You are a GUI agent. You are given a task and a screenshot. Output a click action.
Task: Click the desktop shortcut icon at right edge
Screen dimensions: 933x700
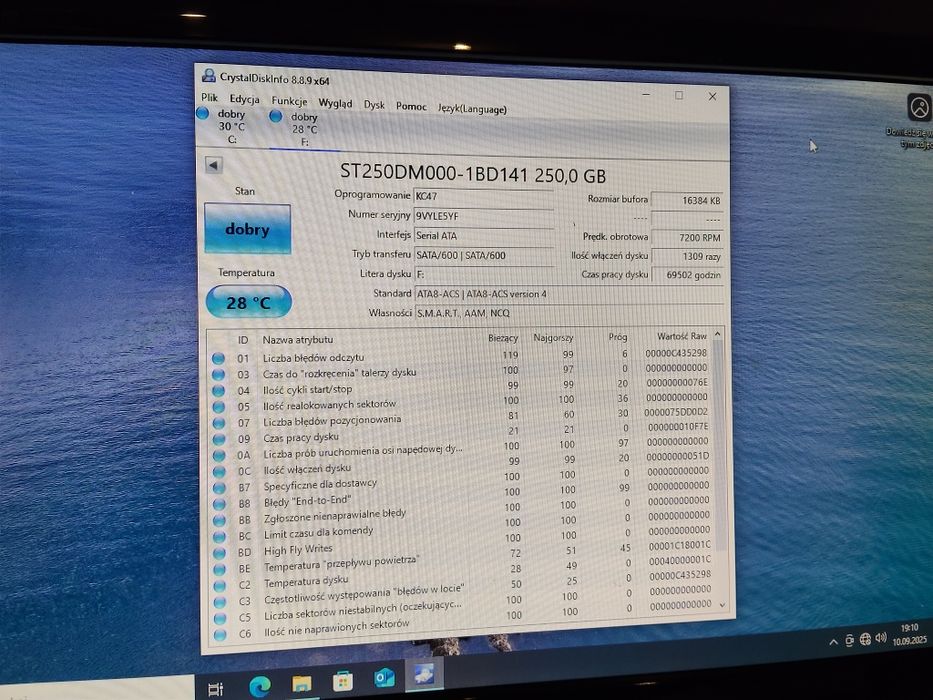pyautogui.click(x=919, y=108)
